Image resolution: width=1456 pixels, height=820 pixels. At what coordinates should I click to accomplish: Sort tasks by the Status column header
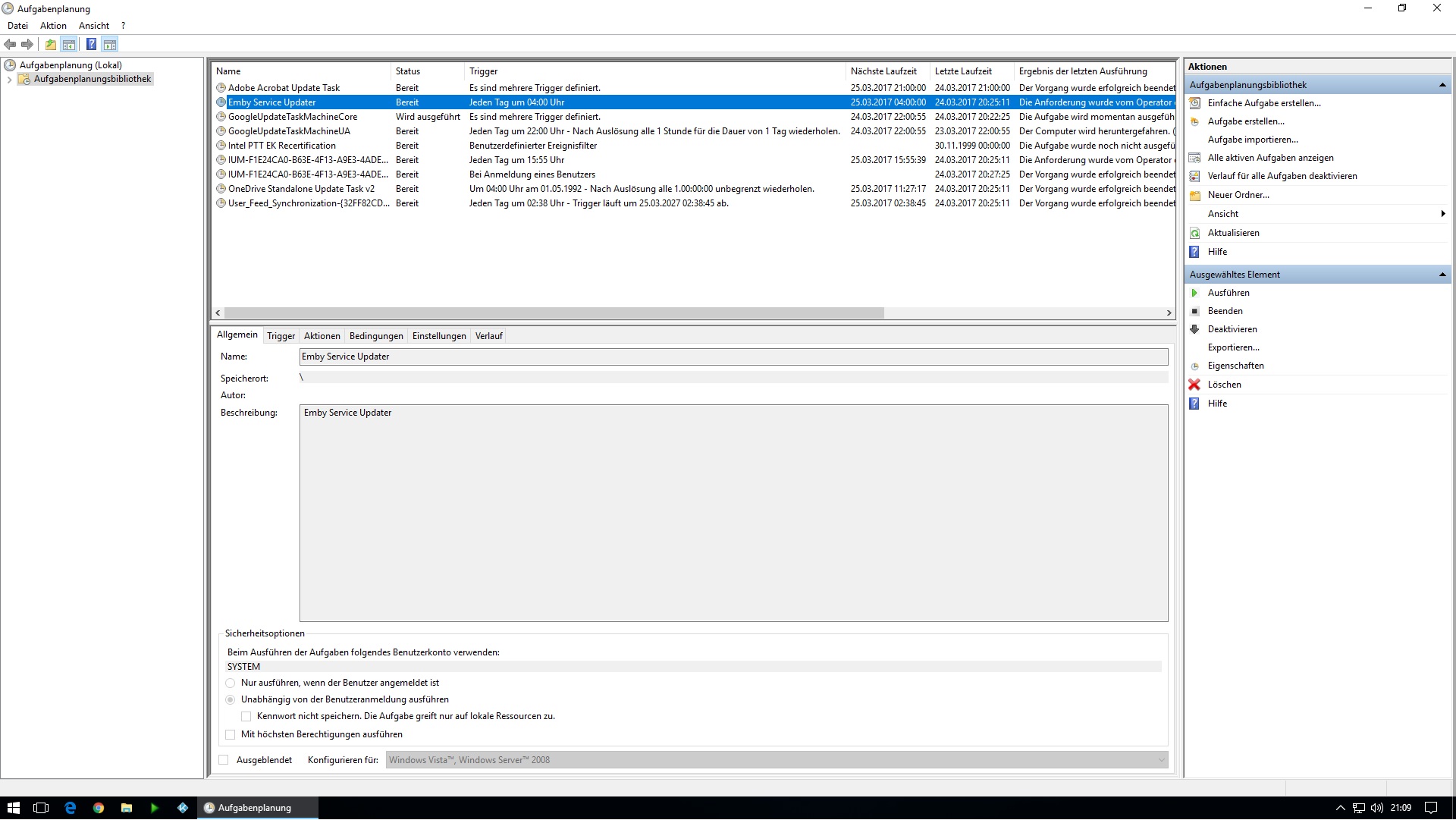(x=428, y=71)
